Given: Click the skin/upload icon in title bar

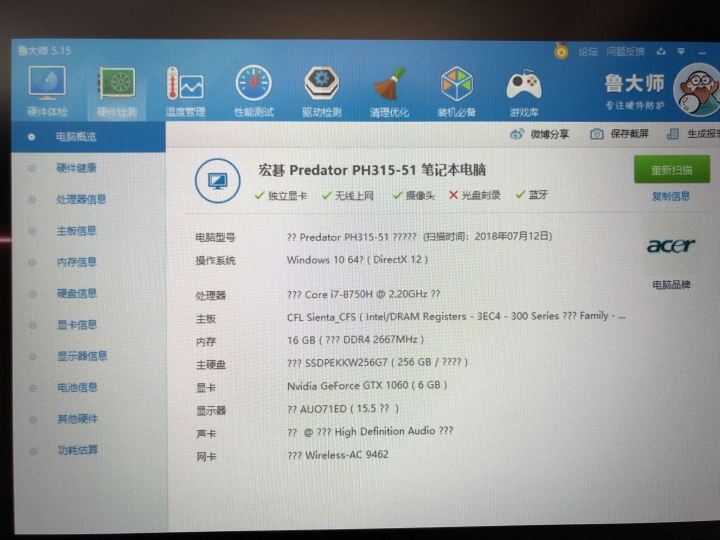Looking at the screenshot, I should [661, 51].
